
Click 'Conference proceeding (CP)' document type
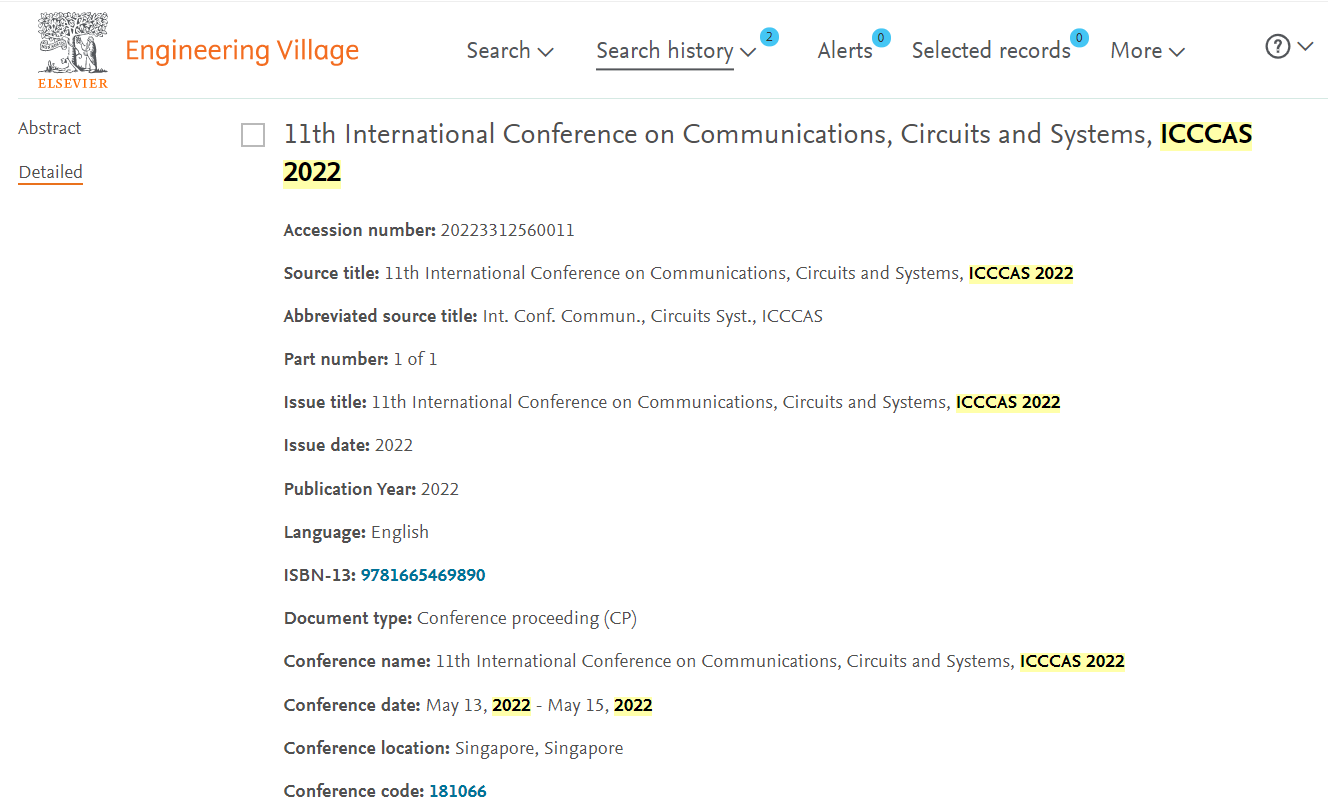[x=527, y=618]
